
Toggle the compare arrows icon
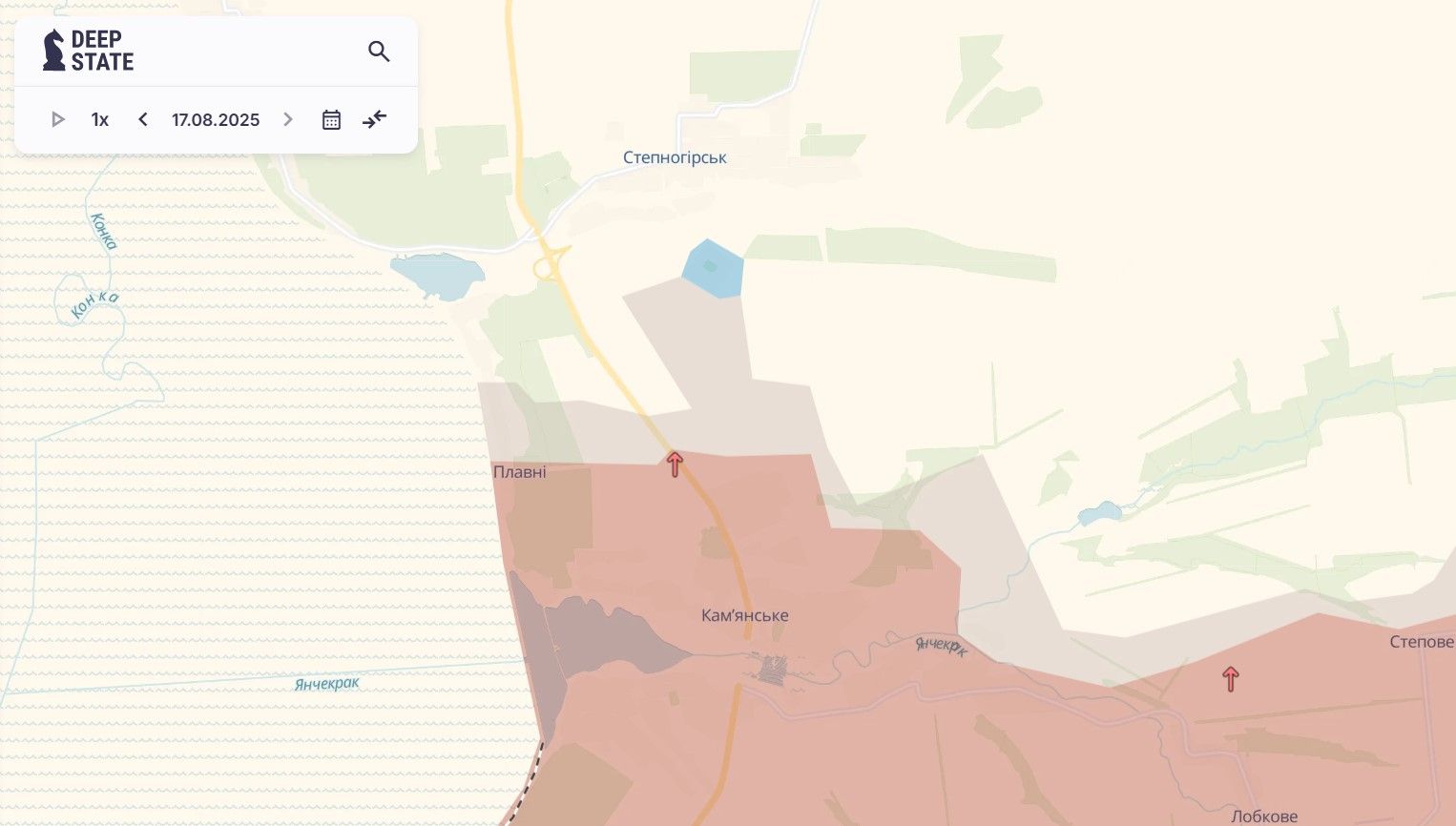click(375, 119)
